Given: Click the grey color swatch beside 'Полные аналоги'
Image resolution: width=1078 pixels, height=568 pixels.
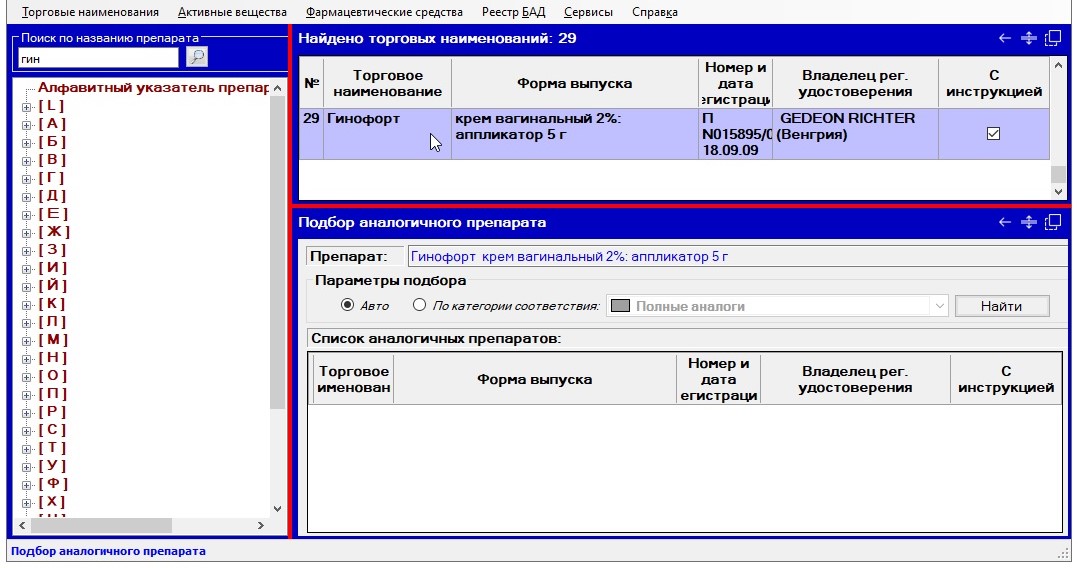Looking at the screenshot, I should click(x=620, y=306).
